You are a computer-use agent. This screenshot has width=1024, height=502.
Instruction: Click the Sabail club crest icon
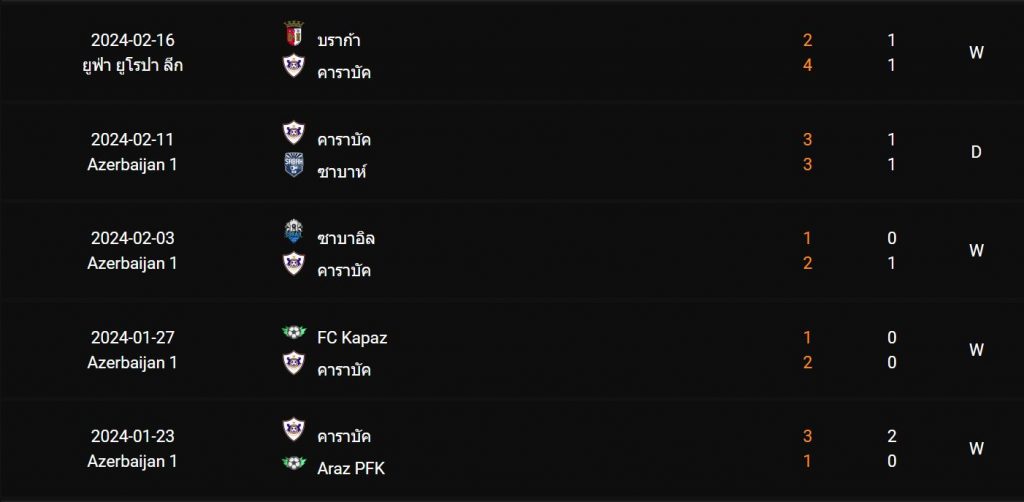click(294, 231)
